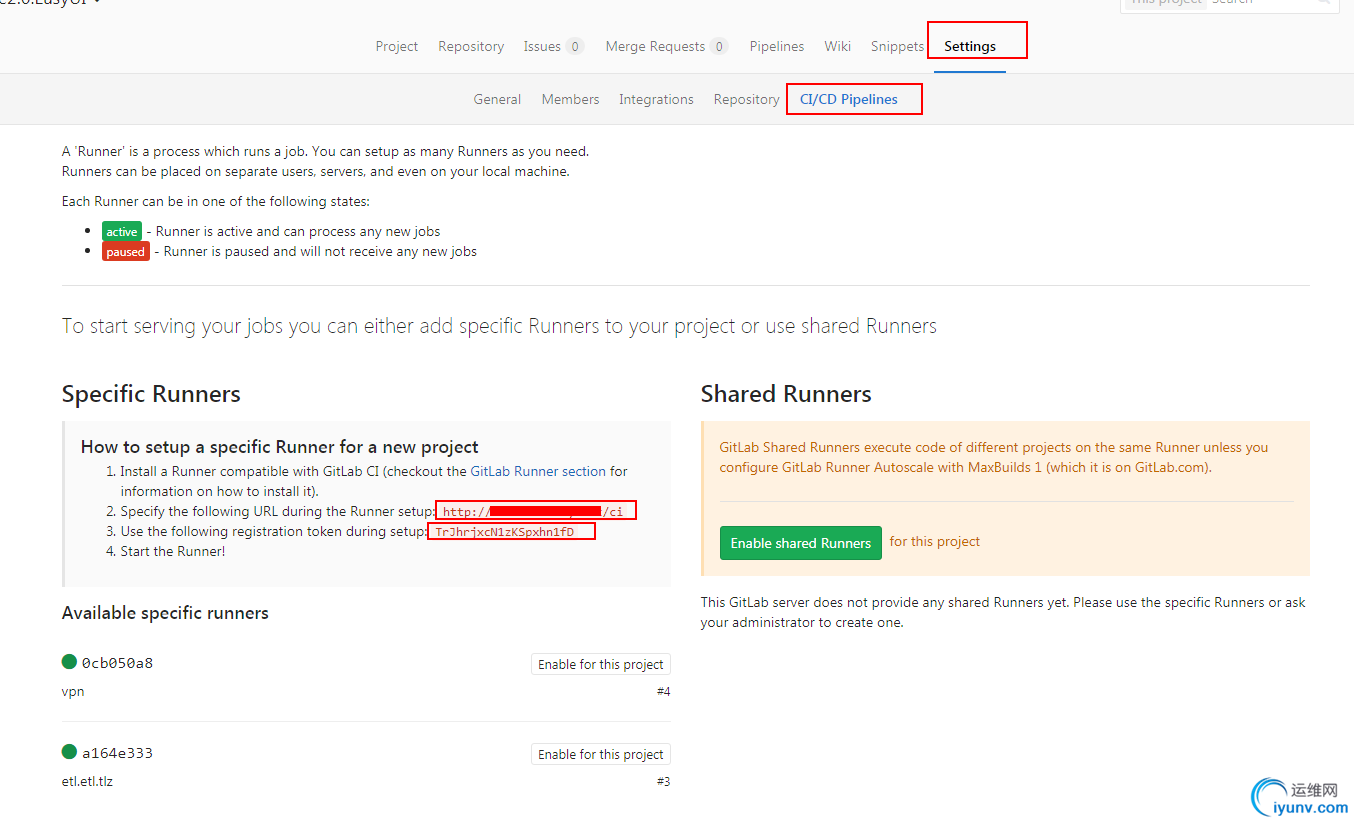1354x824 pixels.
Task: Enable runner a164e333 for this project
Action: tap(600, 754)
